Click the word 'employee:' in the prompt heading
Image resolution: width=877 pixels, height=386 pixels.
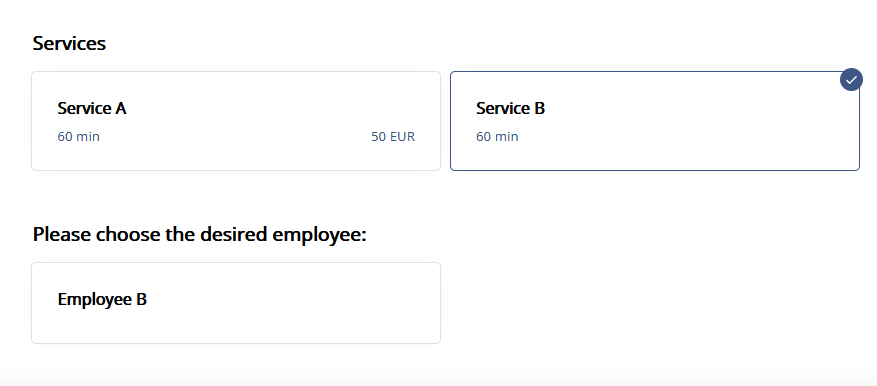pos(319,235)
